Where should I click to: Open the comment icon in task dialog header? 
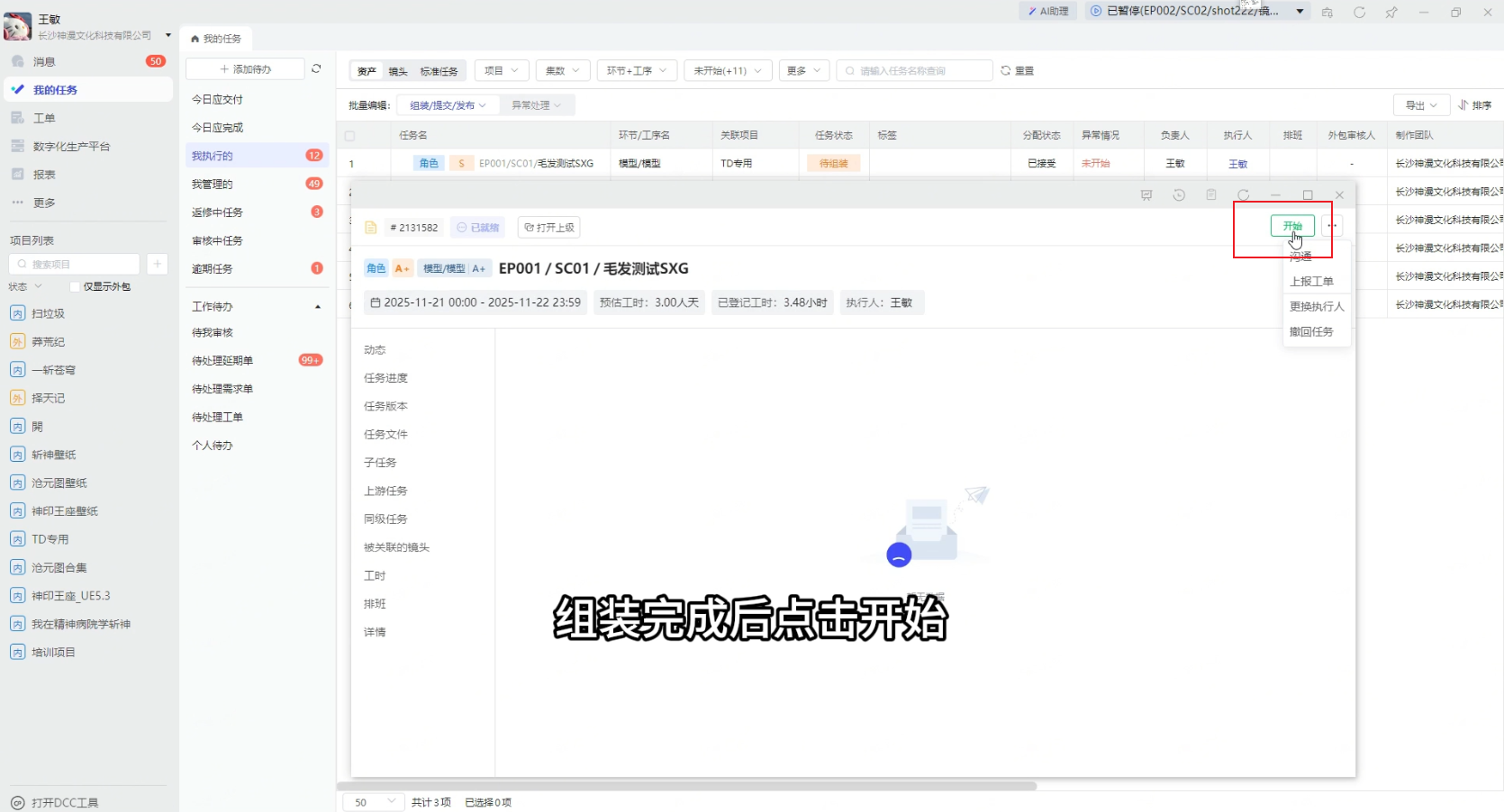pyautogui.click(x=1146, y=194)
